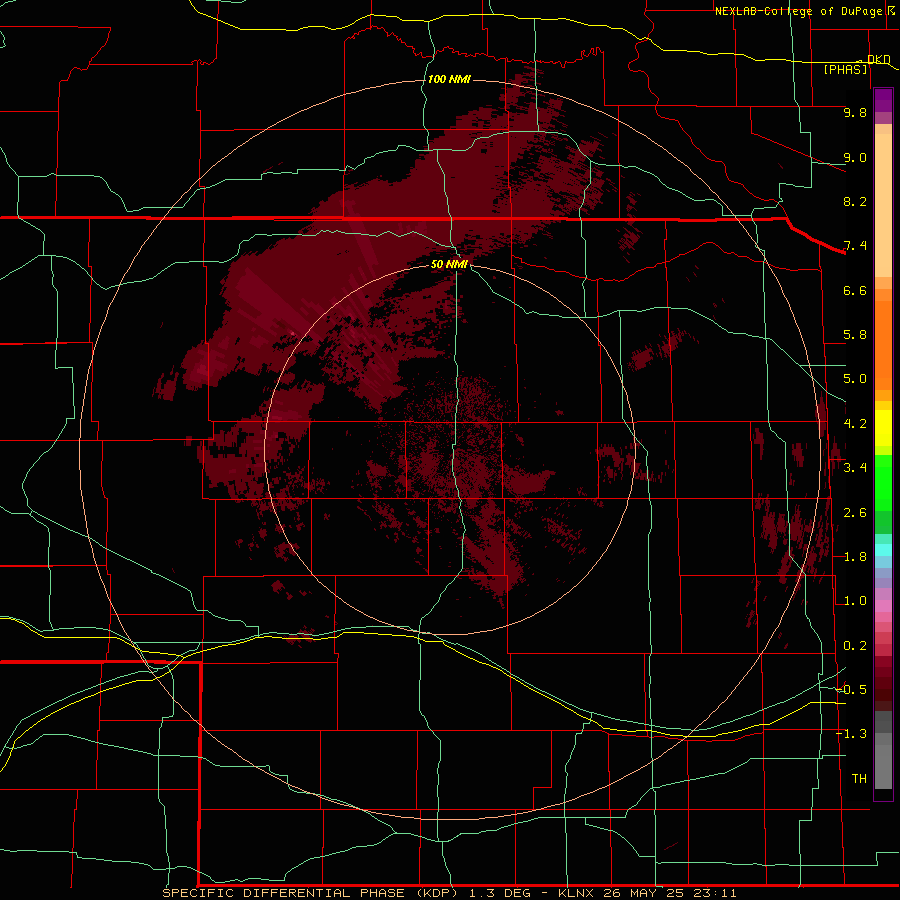The image size is (900, 900).
Task: Click the "1.8" legend value
Action: point(855,557)
